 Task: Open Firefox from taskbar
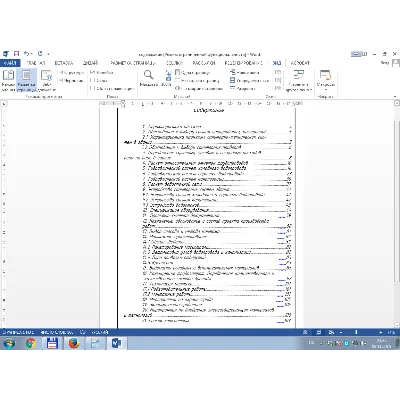(74, 343)
